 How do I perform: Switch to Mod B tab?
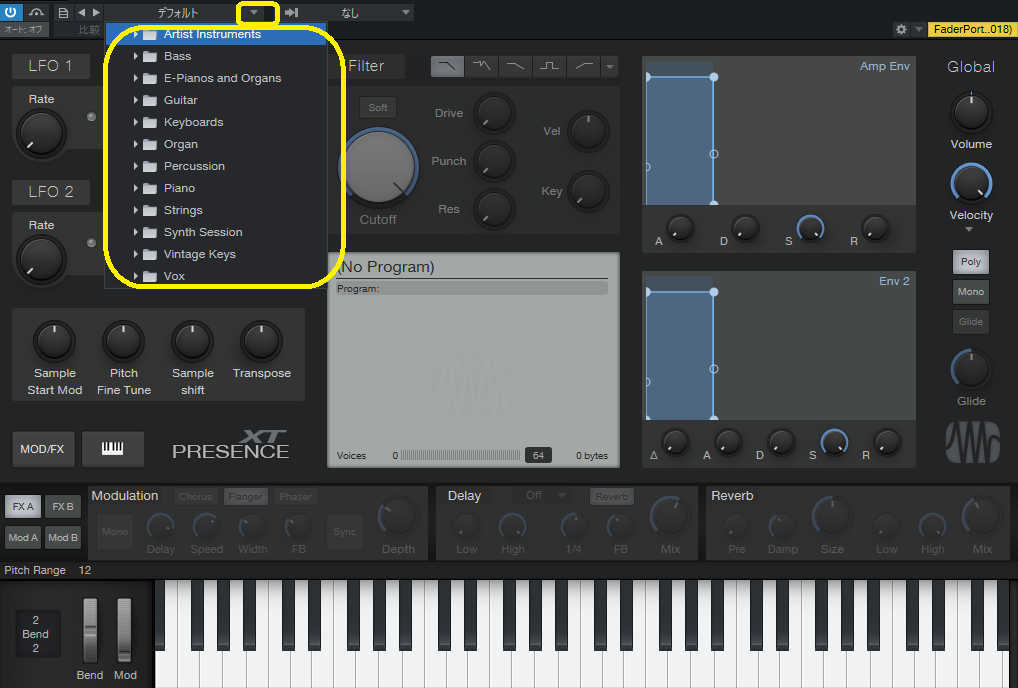click(63, 537)
